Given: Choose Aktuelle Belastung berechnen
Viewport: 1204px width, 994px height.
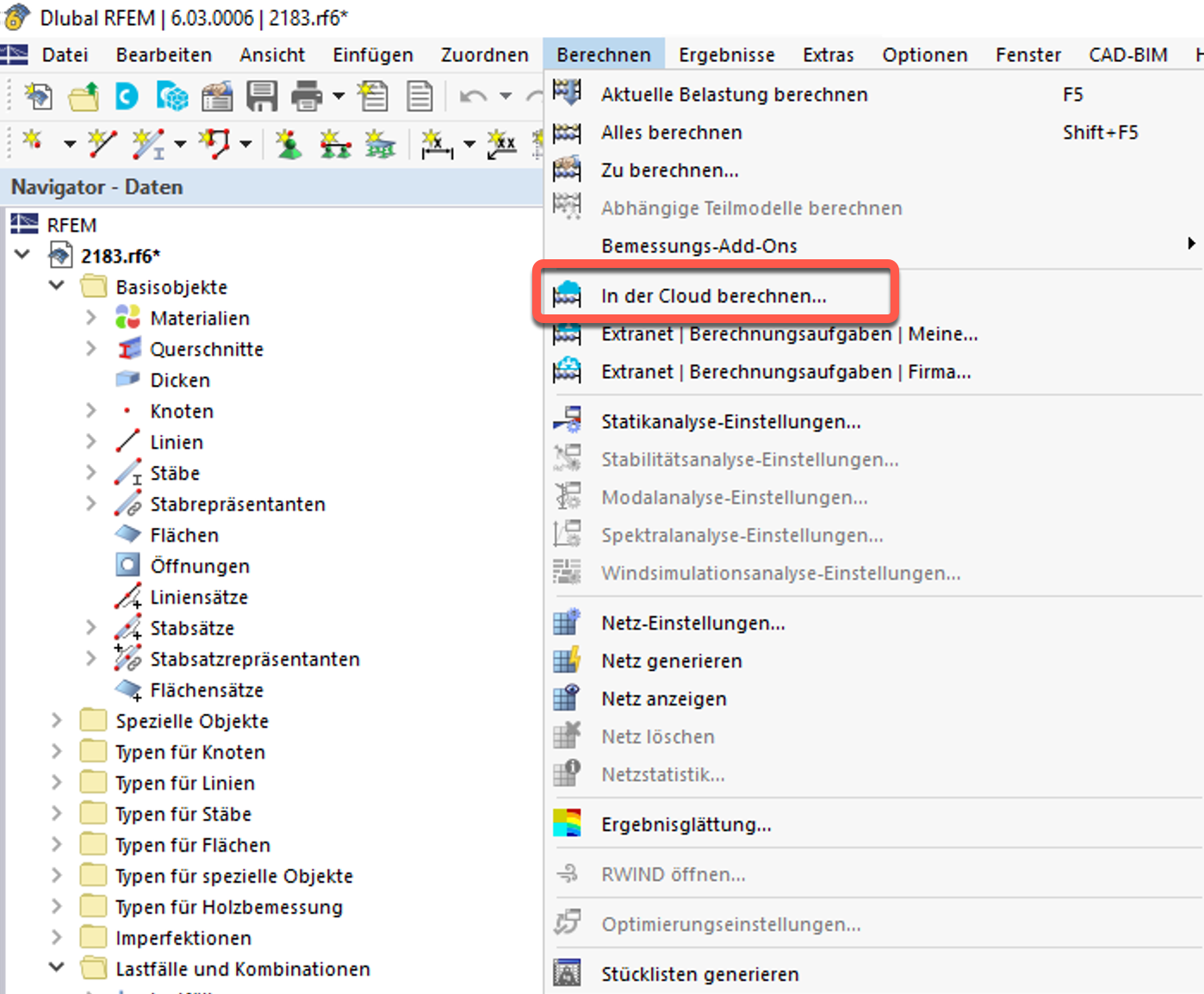Looking at the screenshot, I should pyautogui.click(x=874, y=94).
